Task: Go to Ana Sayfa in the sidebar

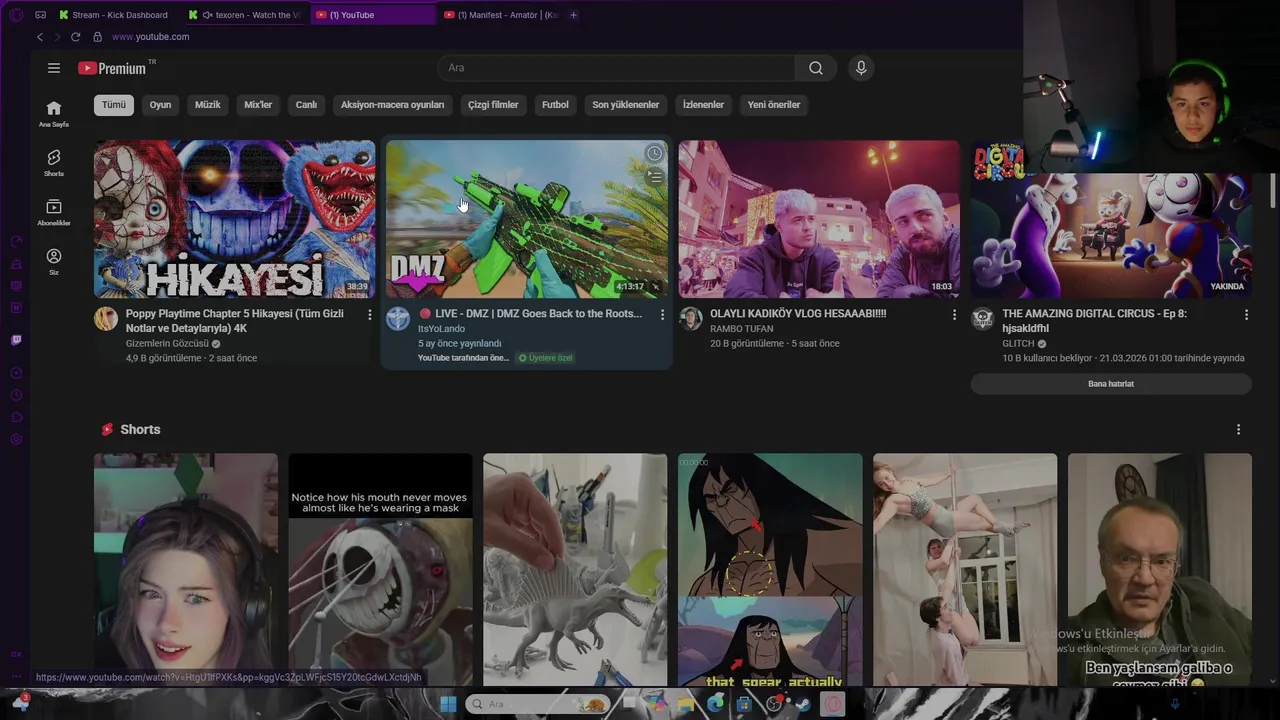Action: click(x=54, y=114)
